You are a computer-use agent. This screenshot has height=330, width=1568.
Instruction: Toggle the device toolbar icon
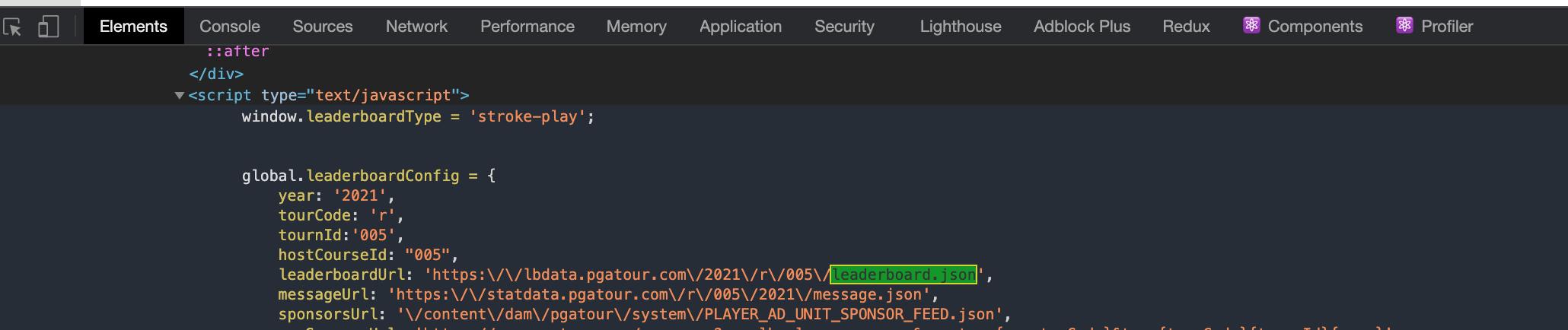point(48,27)
